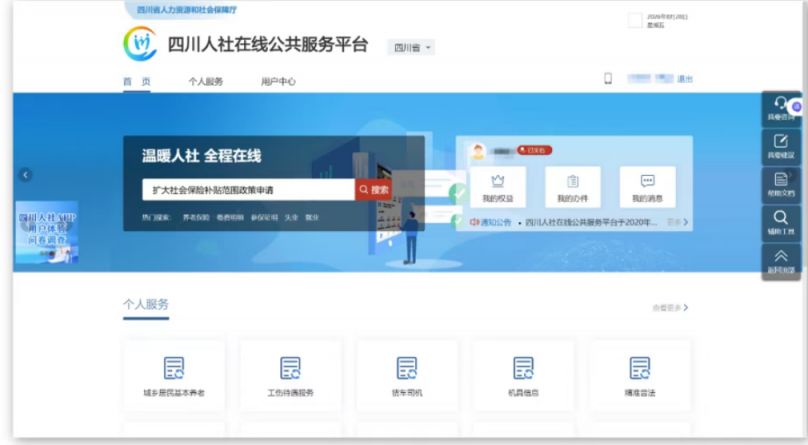808x445 pixels.
Task: Open 城乡居民基本养老 service card icon
Action: pyautogui.click(x=174, y=368)
